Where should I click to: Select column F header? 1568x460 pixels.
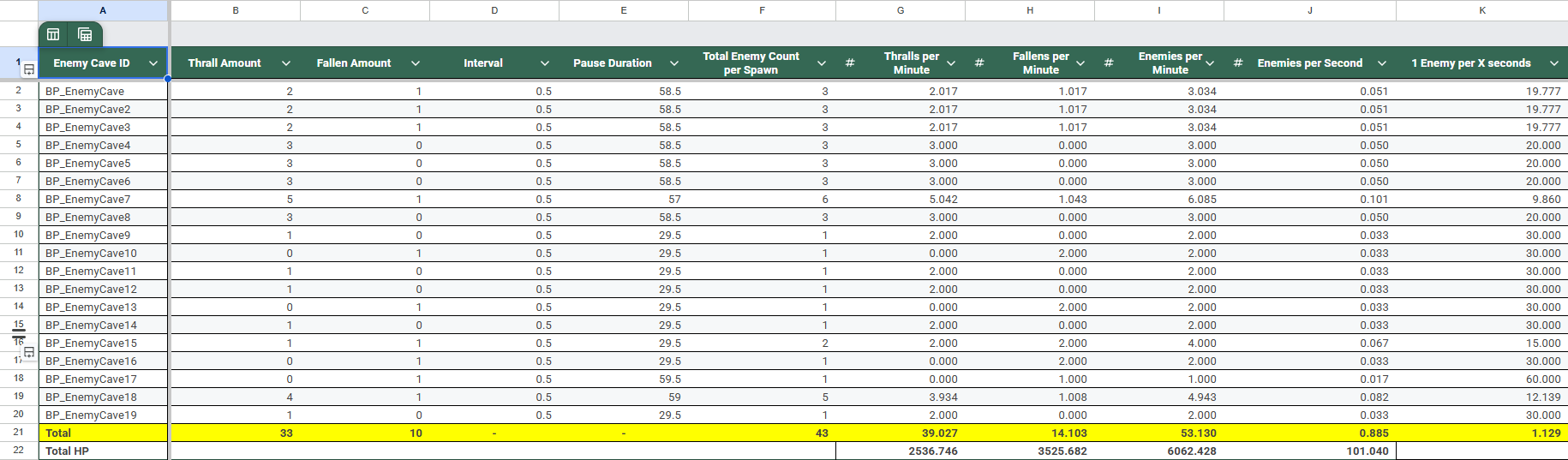[762, 10]
